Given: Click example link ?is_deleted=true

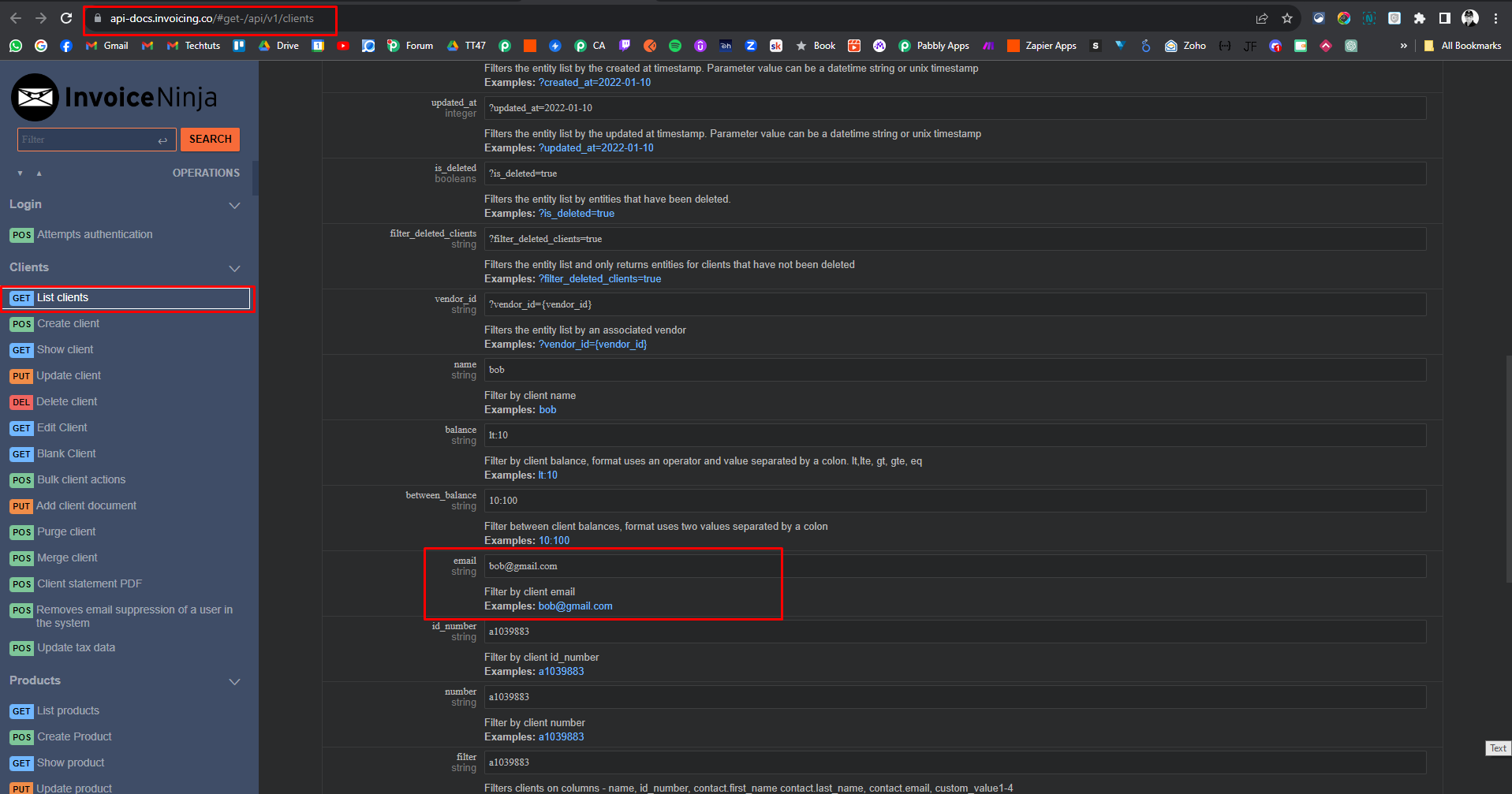Looking at the screenshot, I should point(577,214).
